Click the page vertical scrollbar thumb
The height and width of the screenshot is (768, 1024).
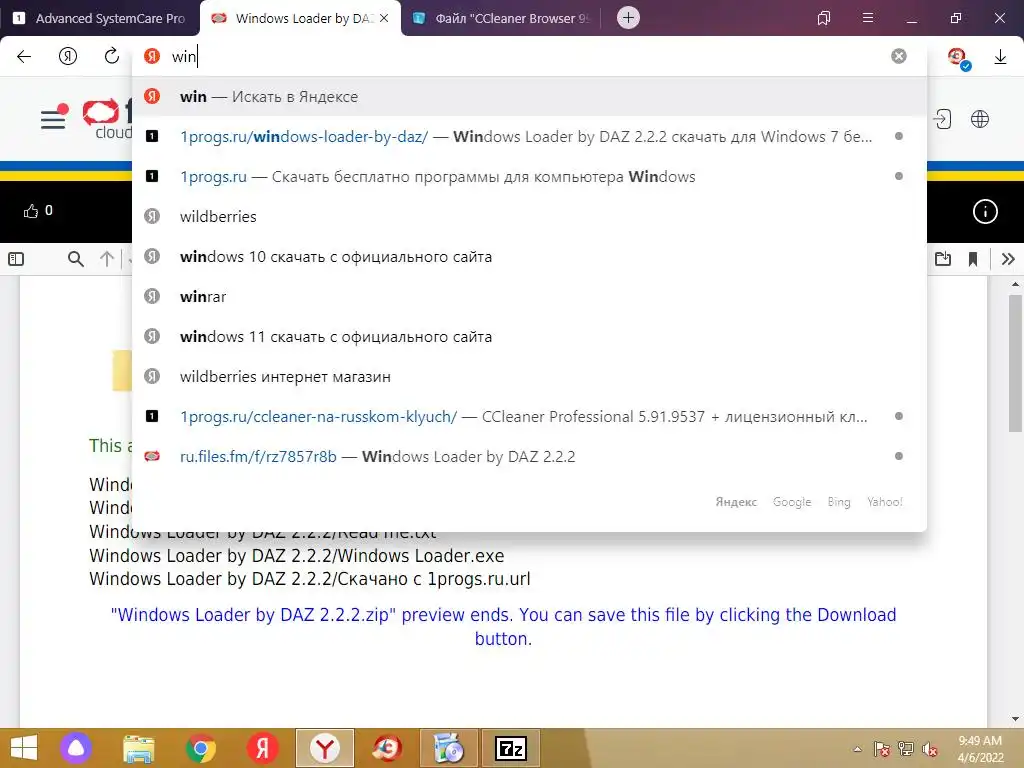pyautogui.click(x=1015, y=361)
